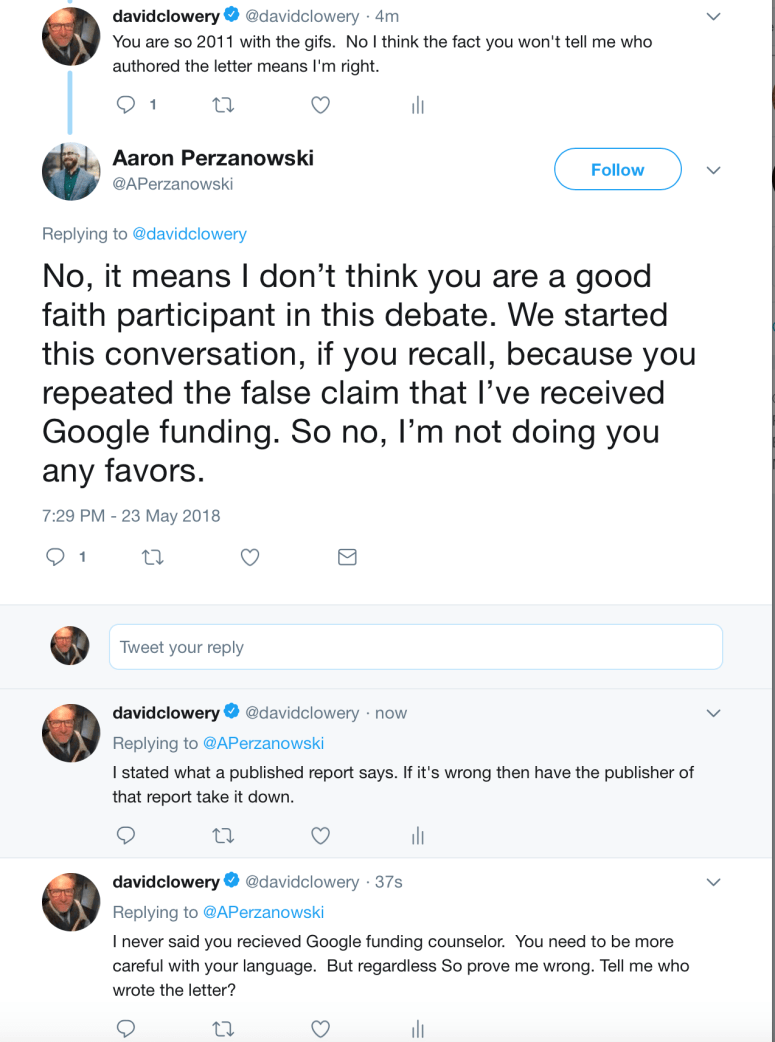Open the 'published report' reply's options chevron

click(x=713, y=713)
